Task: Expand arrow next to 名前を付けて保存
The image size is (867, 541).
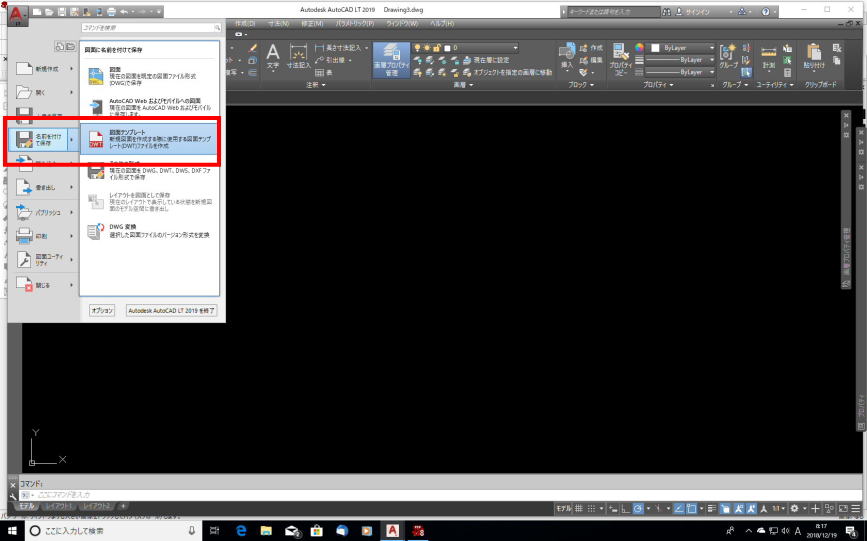Action: (x=72, y=139)
